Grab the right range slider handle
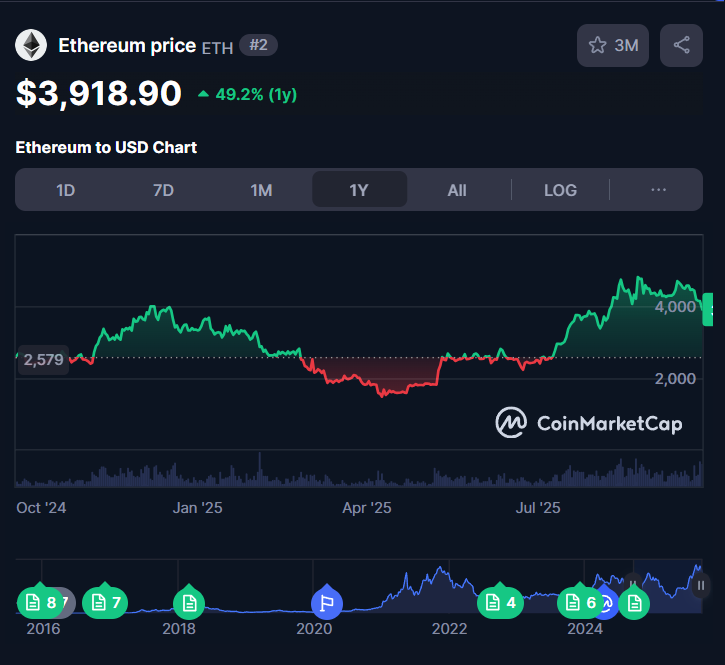 (701, 585)
